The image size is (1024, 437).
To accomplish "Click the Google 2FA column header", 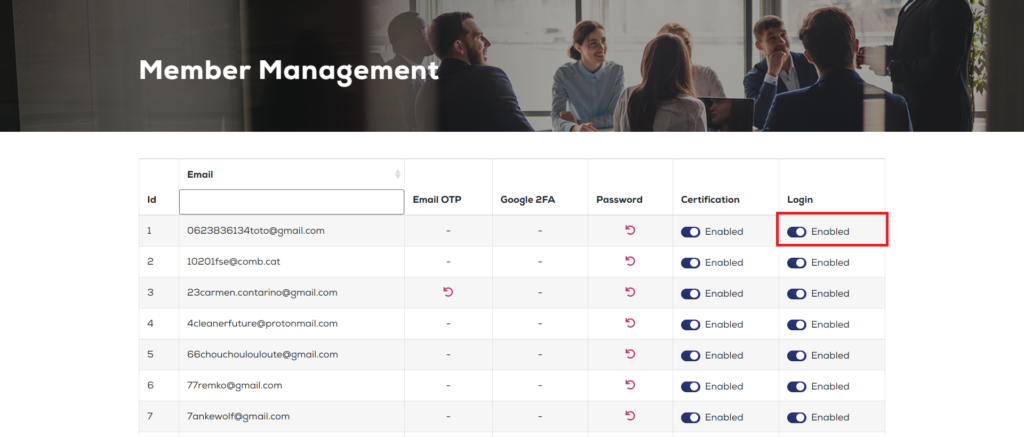I will (x=528, y=200).
